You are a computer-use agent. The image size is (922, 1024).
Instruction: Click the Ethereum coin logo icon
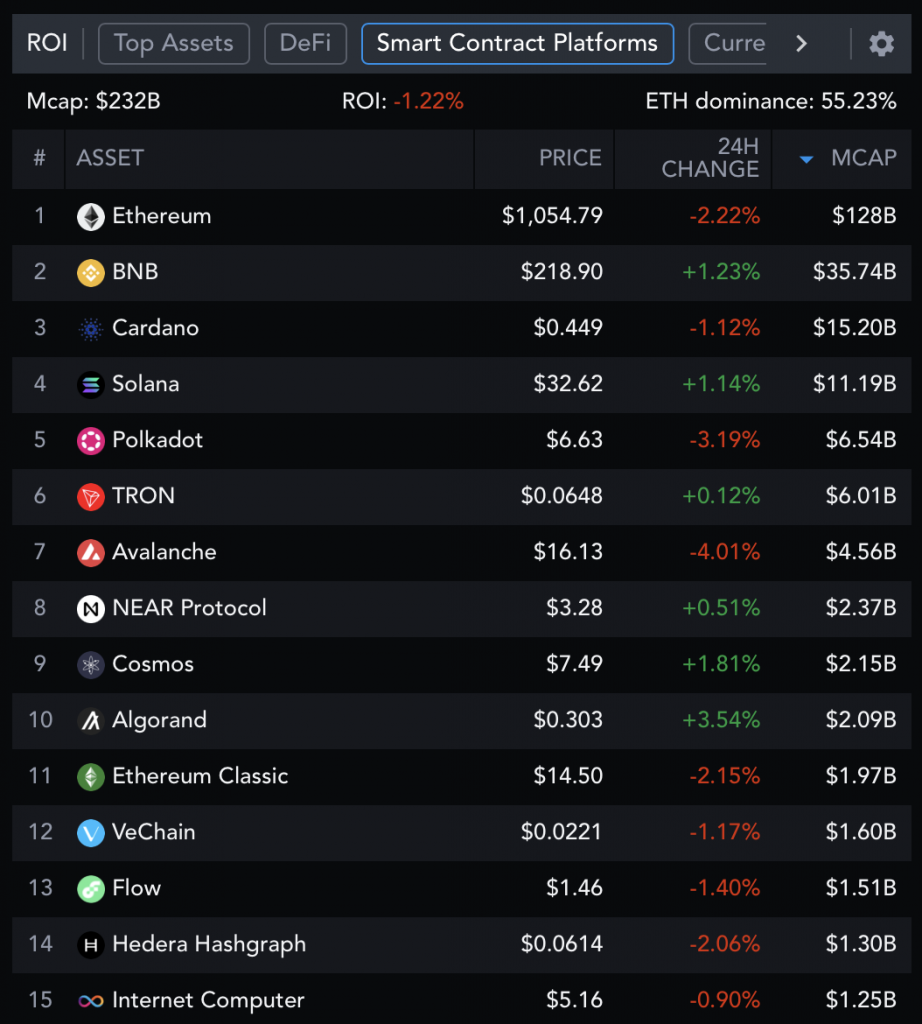[91, 216]
